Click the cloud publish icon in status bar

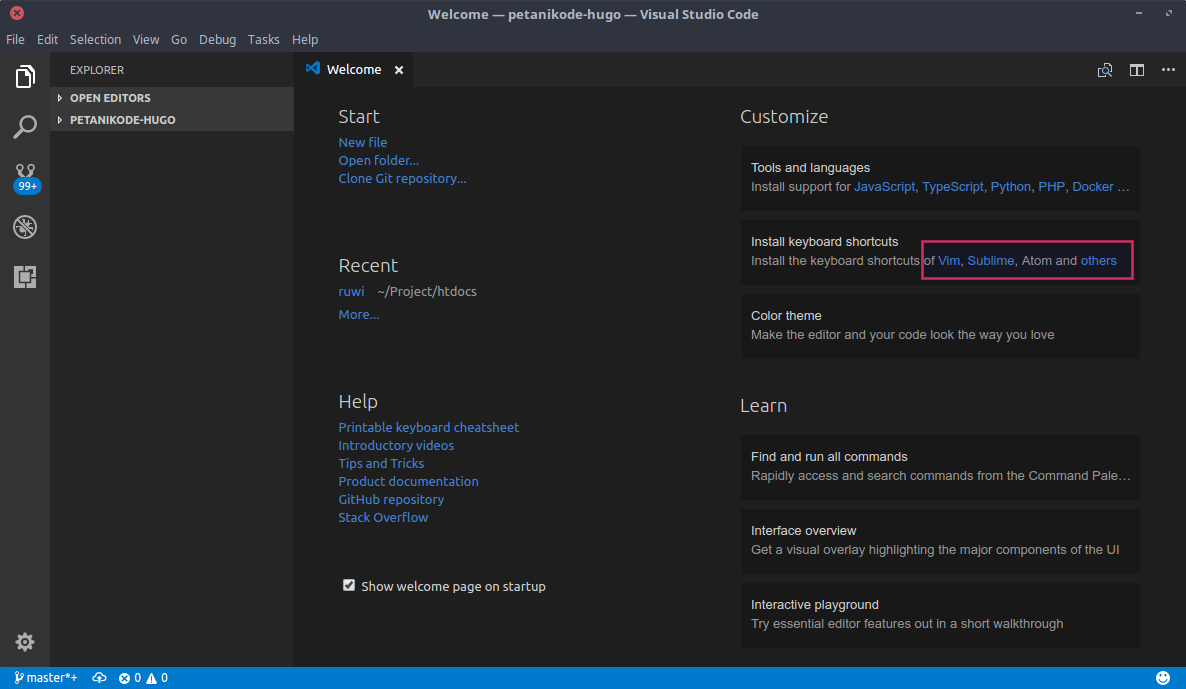tap(99, 678)
